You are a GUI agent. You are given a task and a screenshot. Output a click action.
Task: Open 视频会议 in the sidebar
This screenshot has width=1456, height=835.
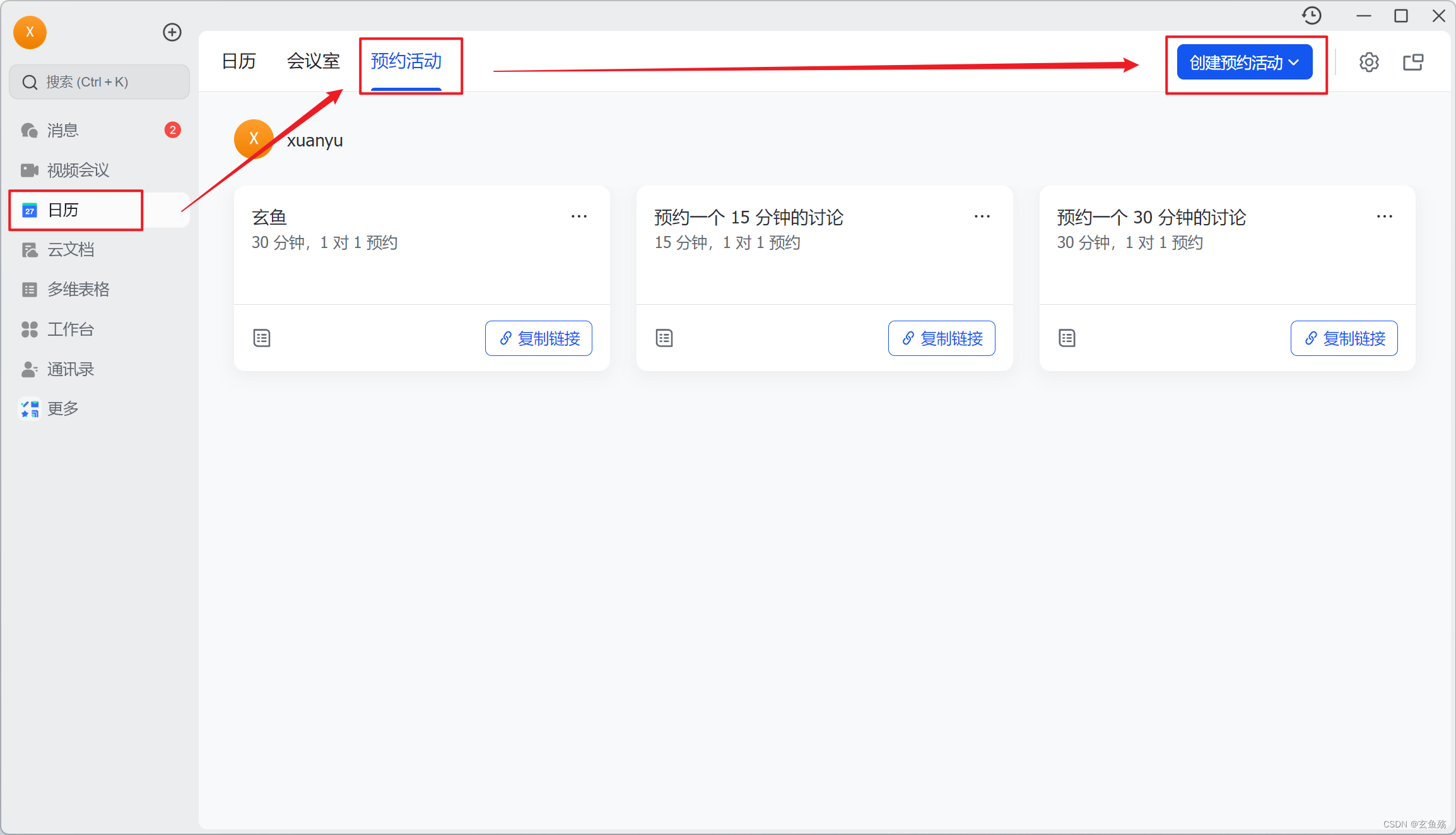tap(78, 170)
